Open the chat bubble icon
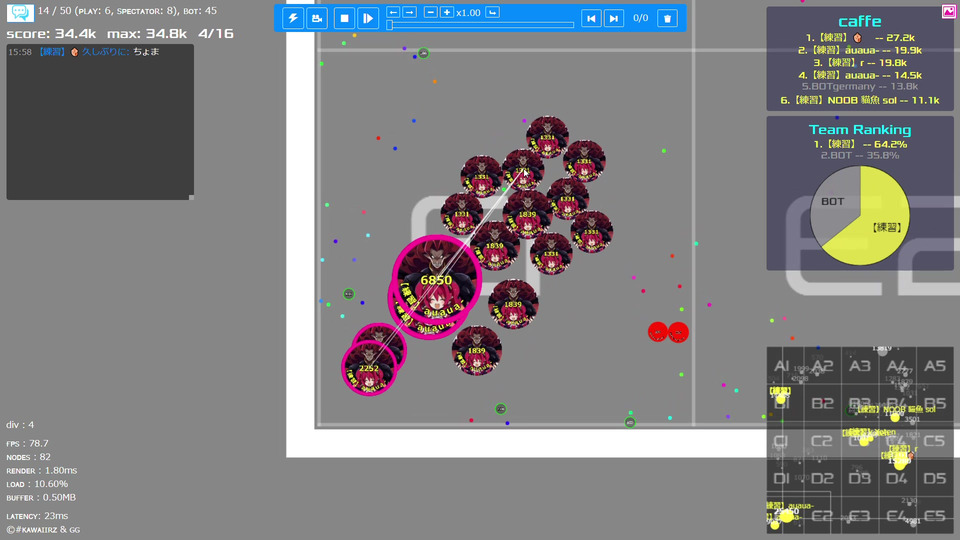 pos(20,12)
